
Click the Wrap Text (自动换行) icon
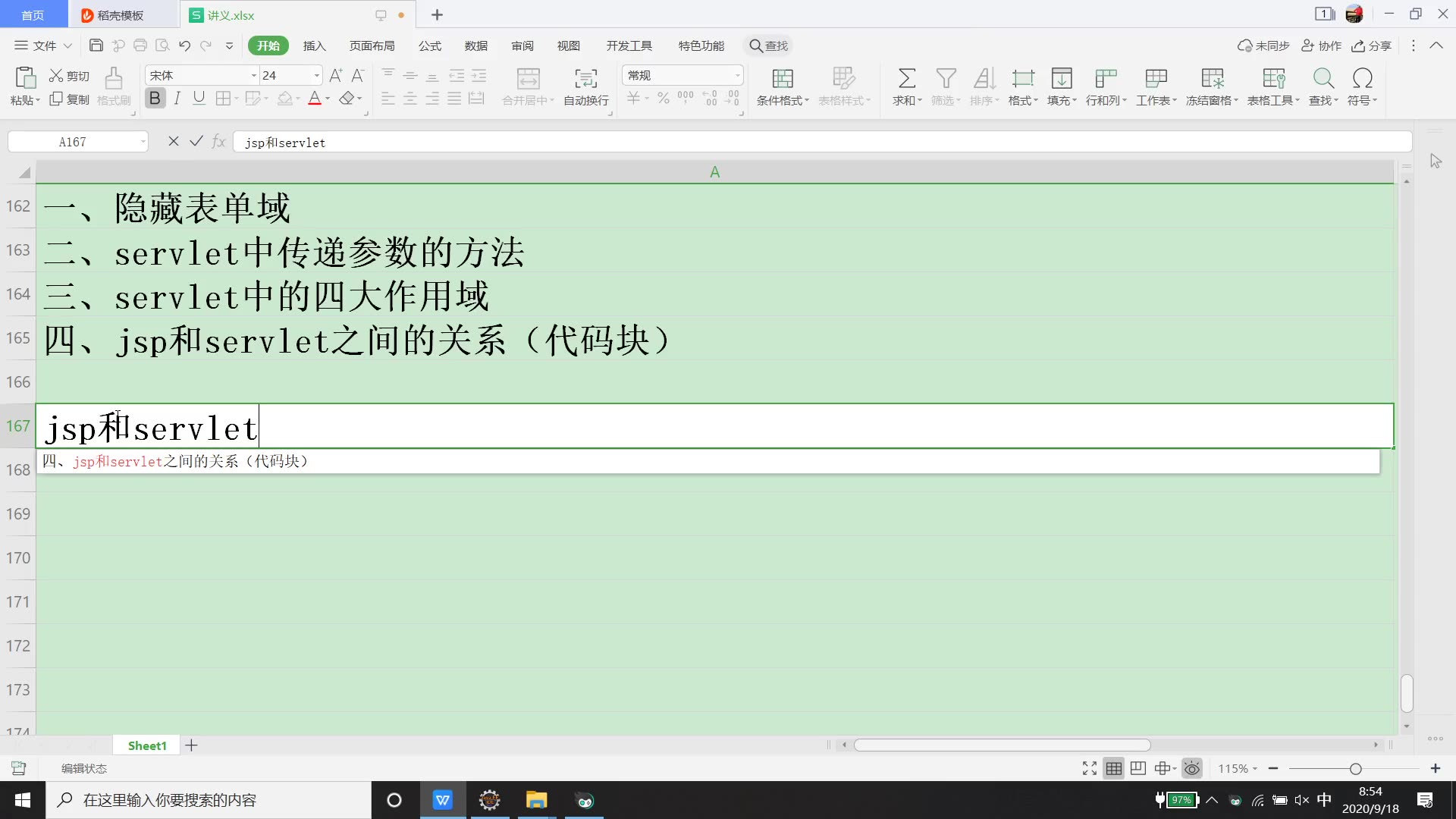coord(585,86)
